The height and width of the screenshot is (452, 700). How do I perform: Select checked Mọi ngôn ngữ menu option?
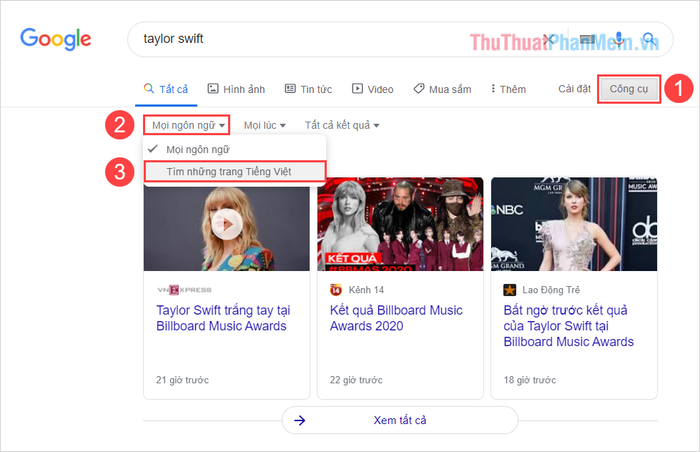tap(234, 149)
